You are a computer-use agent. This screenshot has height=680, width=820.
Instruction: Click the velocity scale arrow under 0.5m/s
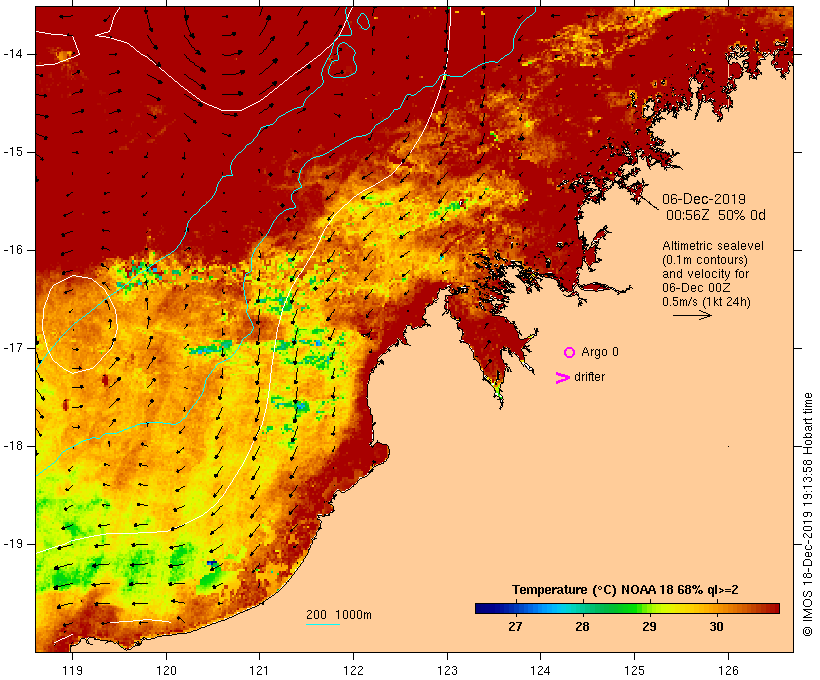tap(692, 315)
